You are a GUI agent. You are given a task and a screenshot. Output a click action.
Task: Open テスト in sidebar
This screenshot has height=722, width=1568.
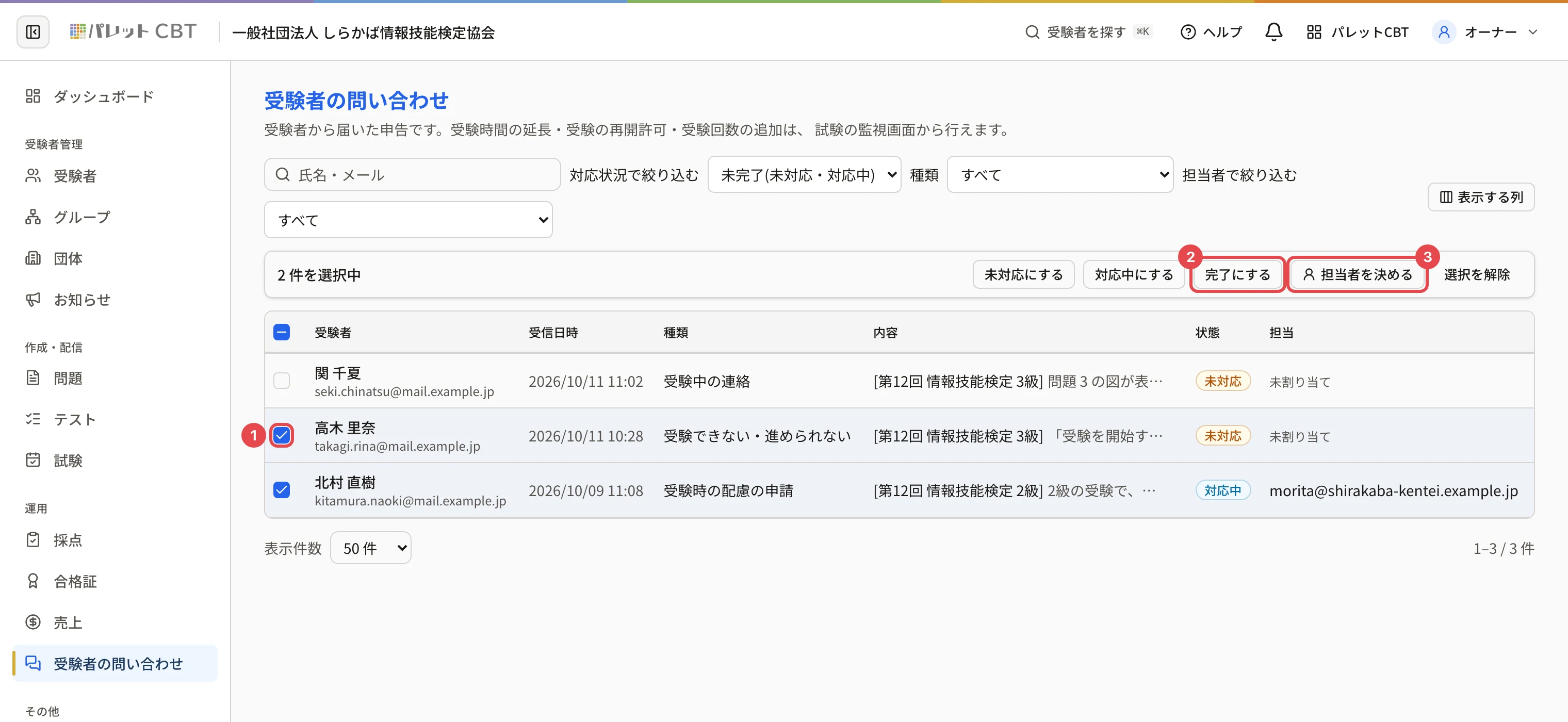115,419
